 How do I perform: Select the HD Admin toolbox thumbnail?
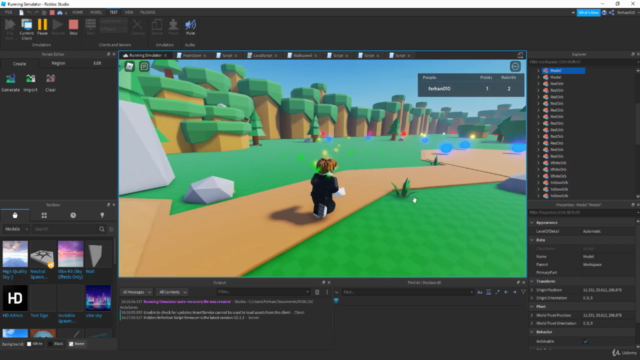point(15,298)
